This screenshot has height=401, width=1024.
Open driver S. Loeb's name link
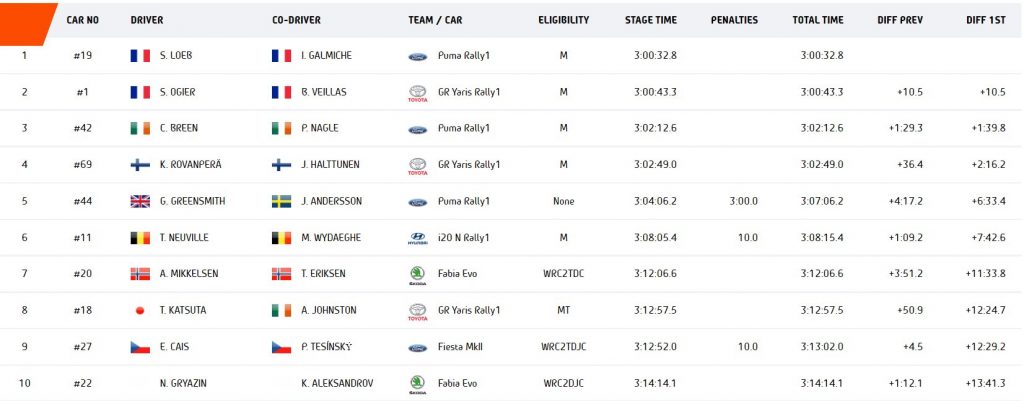(176, 56)
